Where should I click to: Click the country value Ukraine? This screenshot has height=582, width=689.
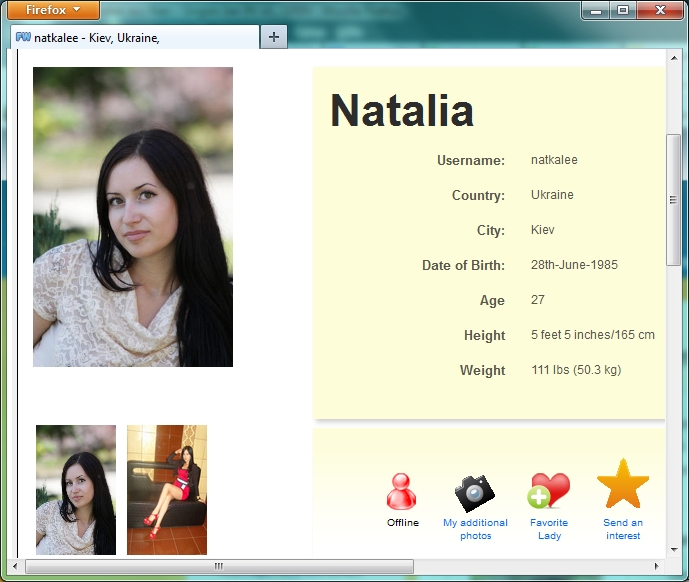click(x=552, y=195)
